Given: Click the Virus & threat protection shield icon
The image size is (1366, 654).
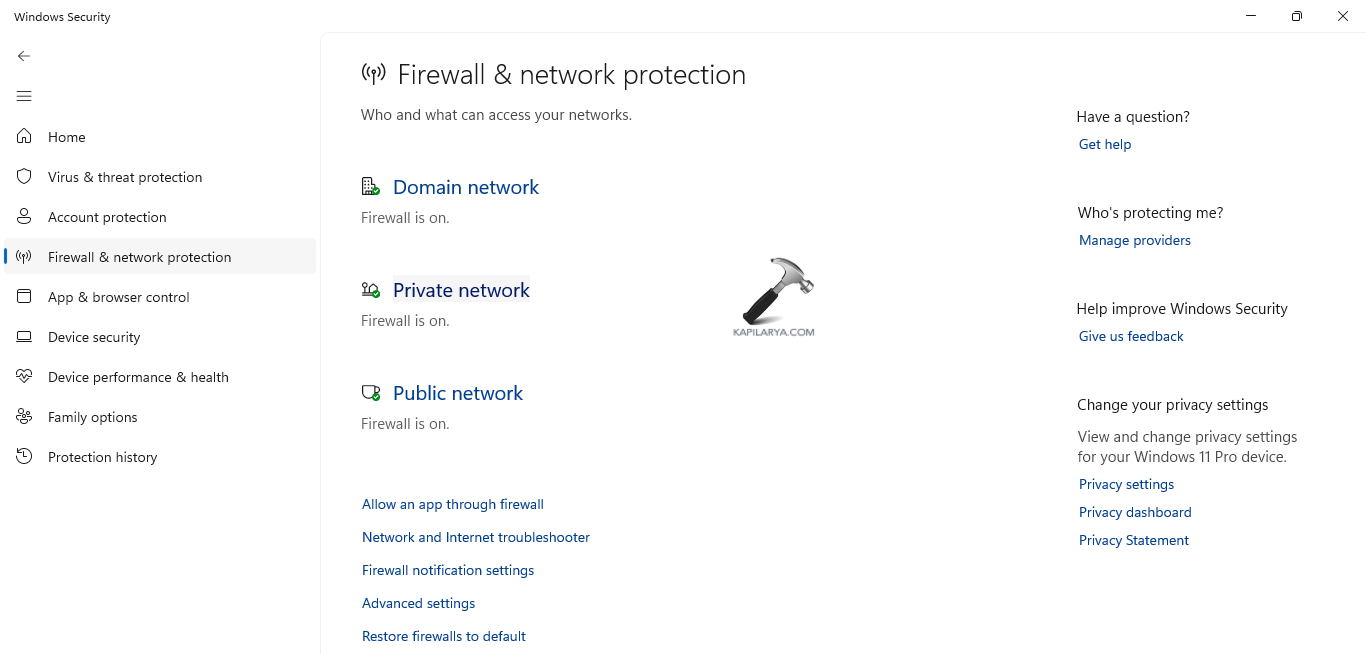Looking at the screenshot, I should point(25,177).
